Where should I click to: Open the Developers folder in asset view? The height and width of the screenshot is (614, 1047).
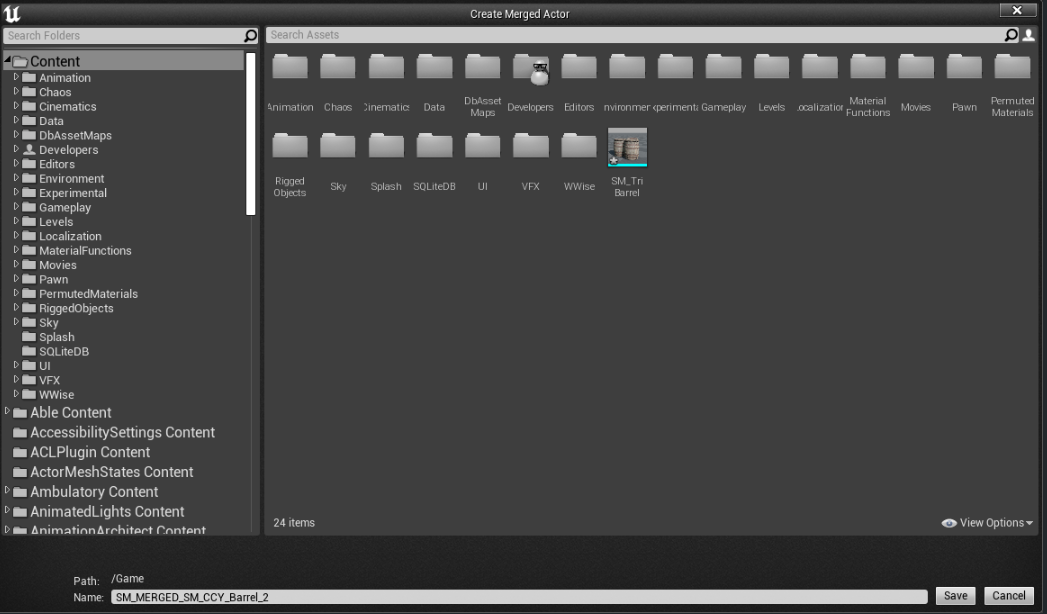(530, 67)
